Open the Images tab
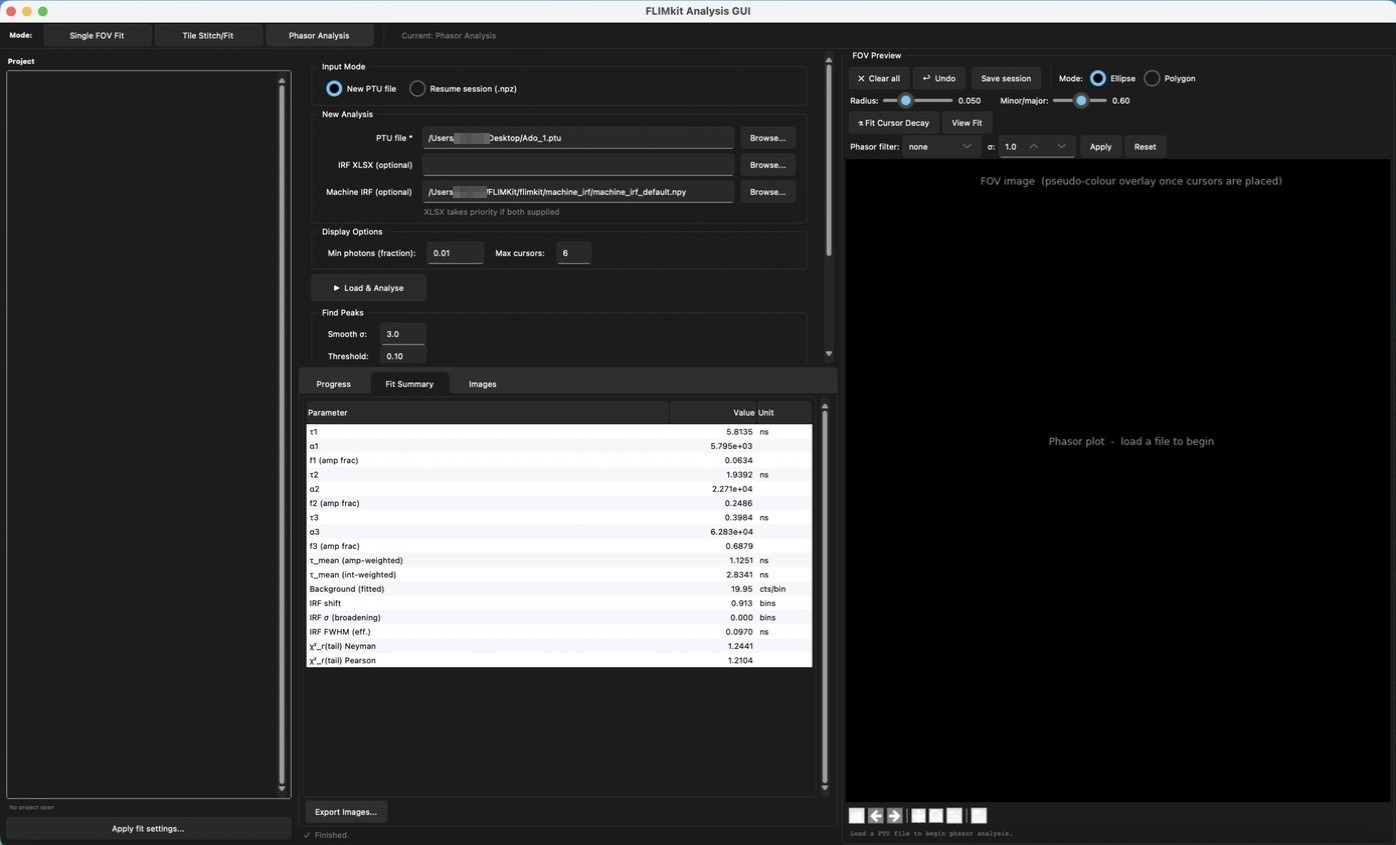Screen dimensions: 1396x845 (x=483, y=384)
